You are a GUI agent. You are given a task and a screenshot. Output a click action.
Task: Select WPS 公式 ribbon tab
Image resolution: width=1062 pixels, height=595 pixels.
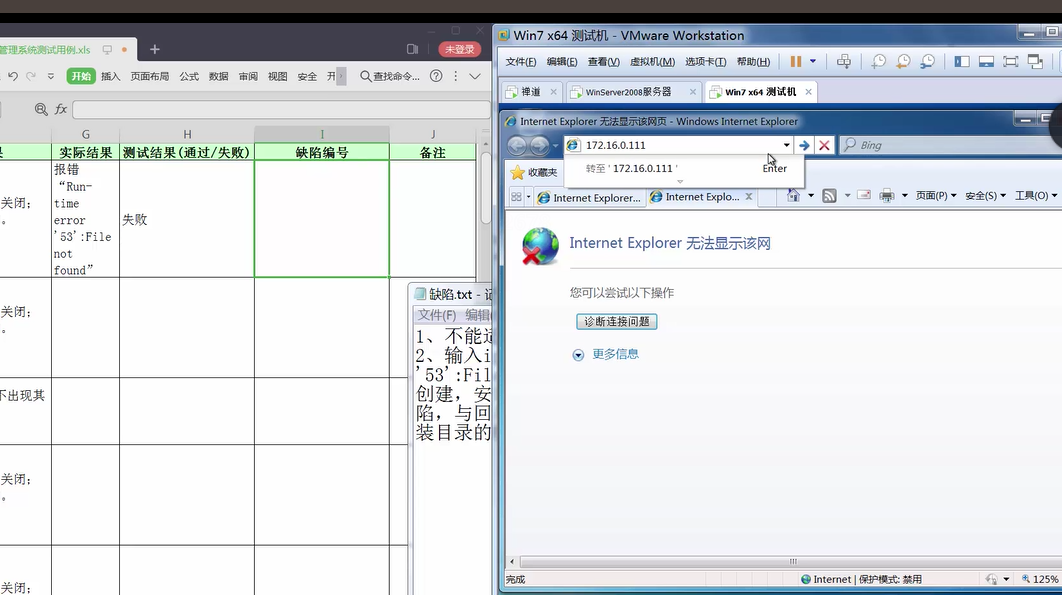click(x=189, y=77)
